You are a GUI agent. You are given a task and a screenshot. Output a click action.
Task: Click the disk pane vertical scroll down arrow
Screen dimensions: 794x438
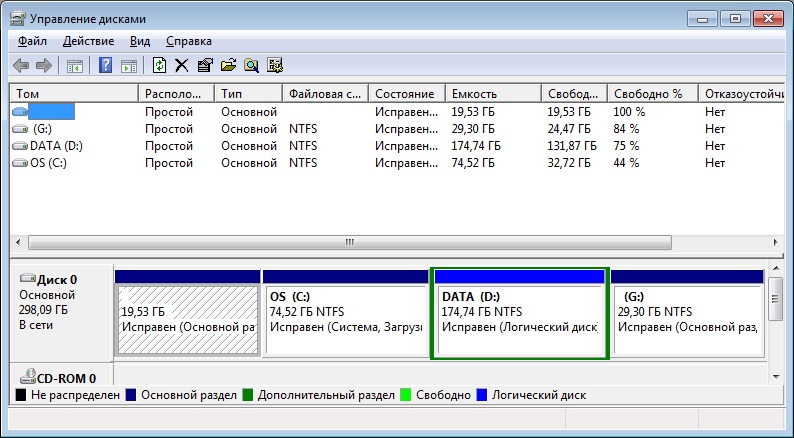[x=776, y=376]
